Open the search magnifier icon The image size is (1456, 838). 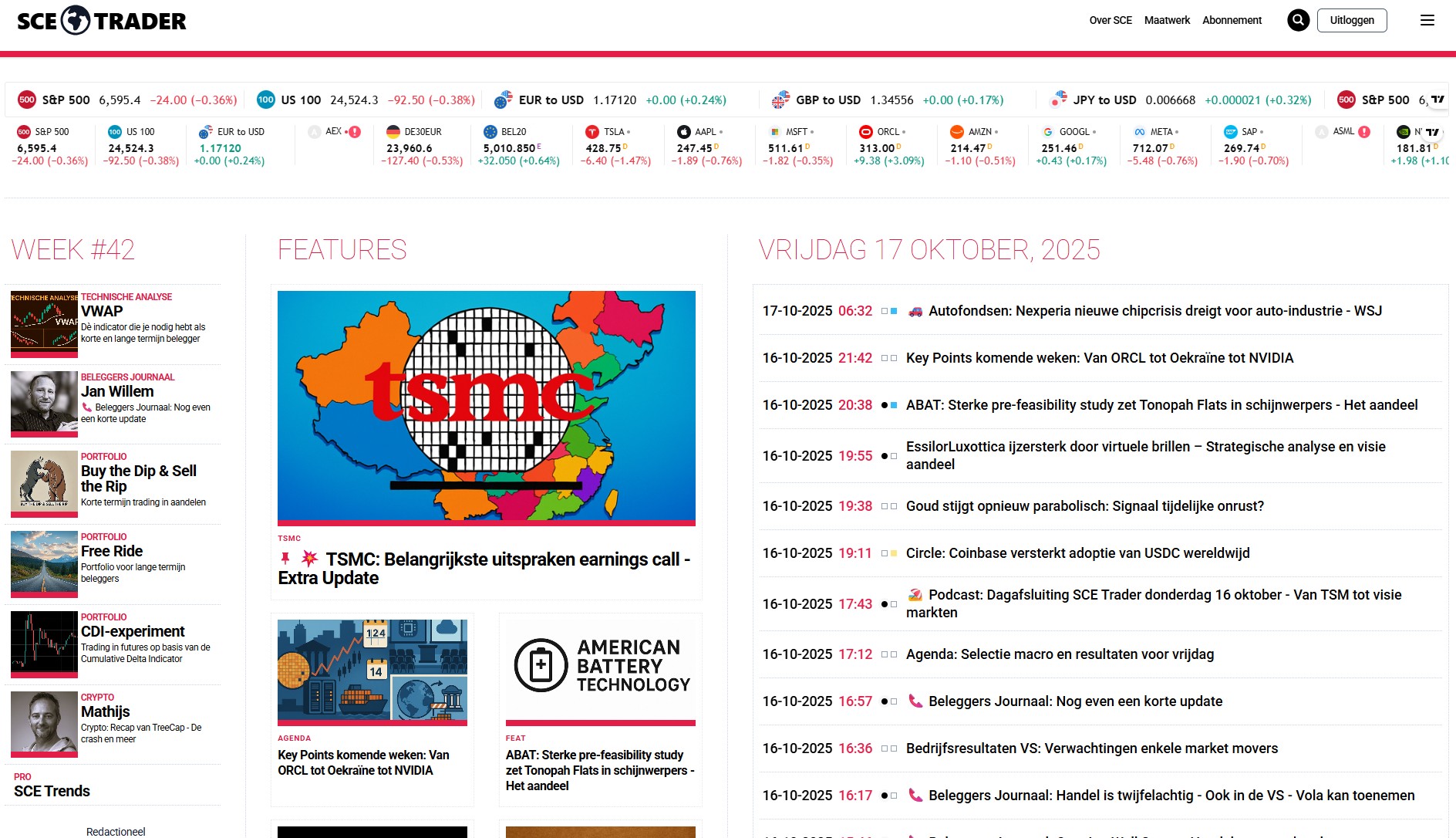1298,20
